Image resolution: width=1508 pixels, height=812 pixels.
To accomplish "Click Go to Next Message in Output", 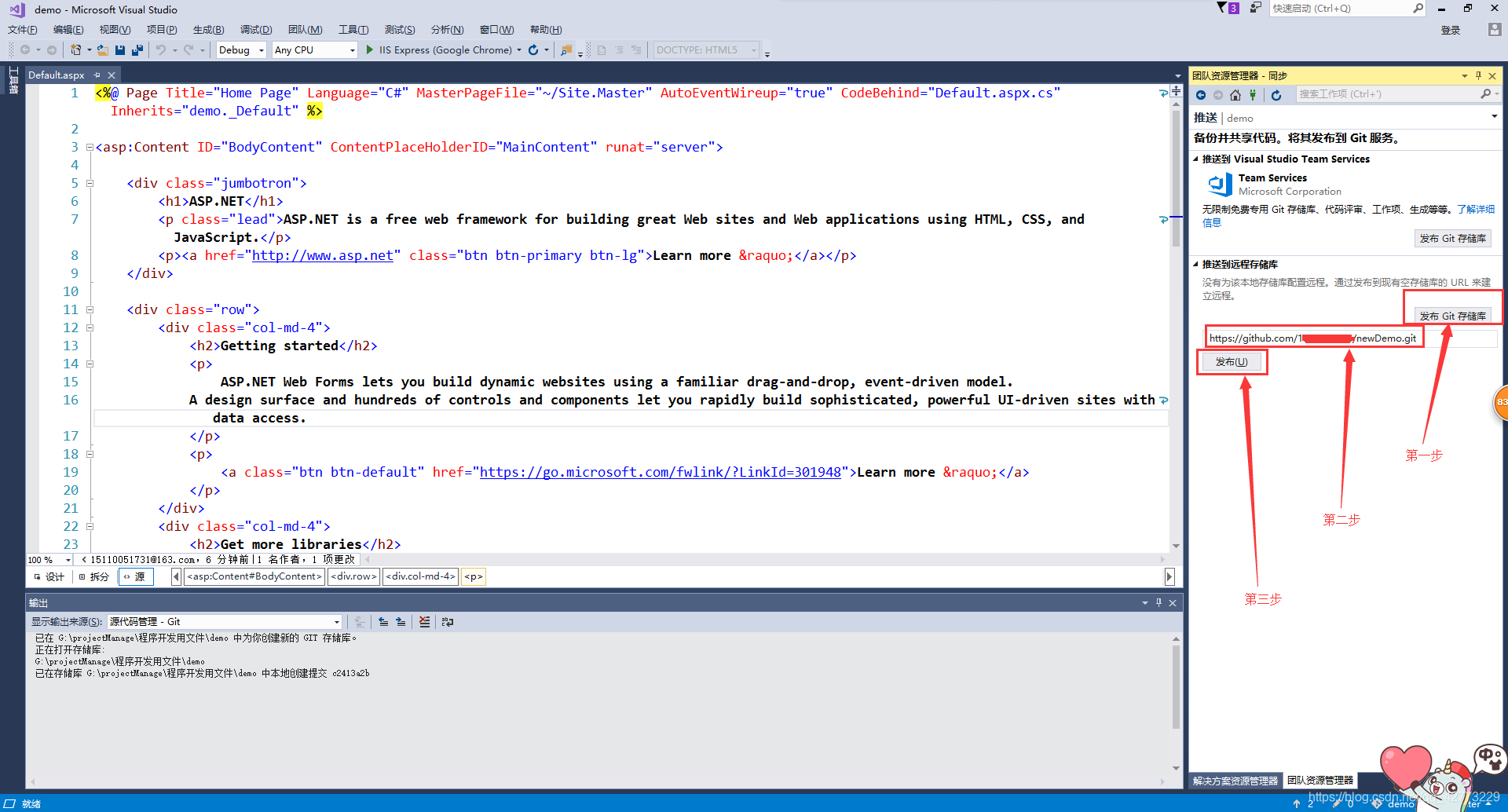I will pos(401,622).
